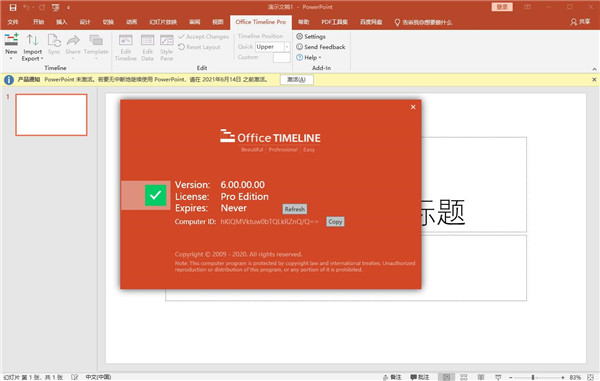Switch to the 设计 Design tab

point(85,22)
